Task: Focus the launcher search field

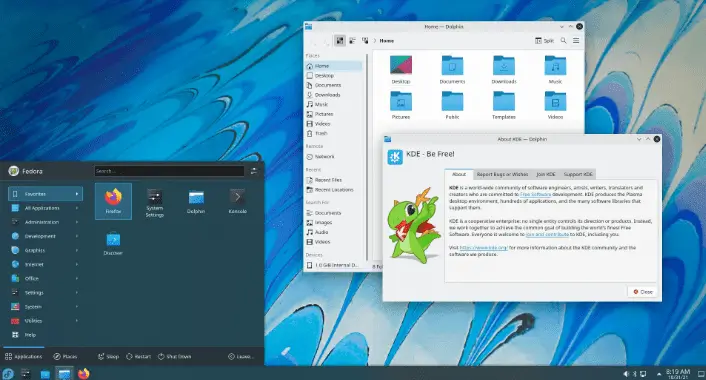Action: pos(169,171)
